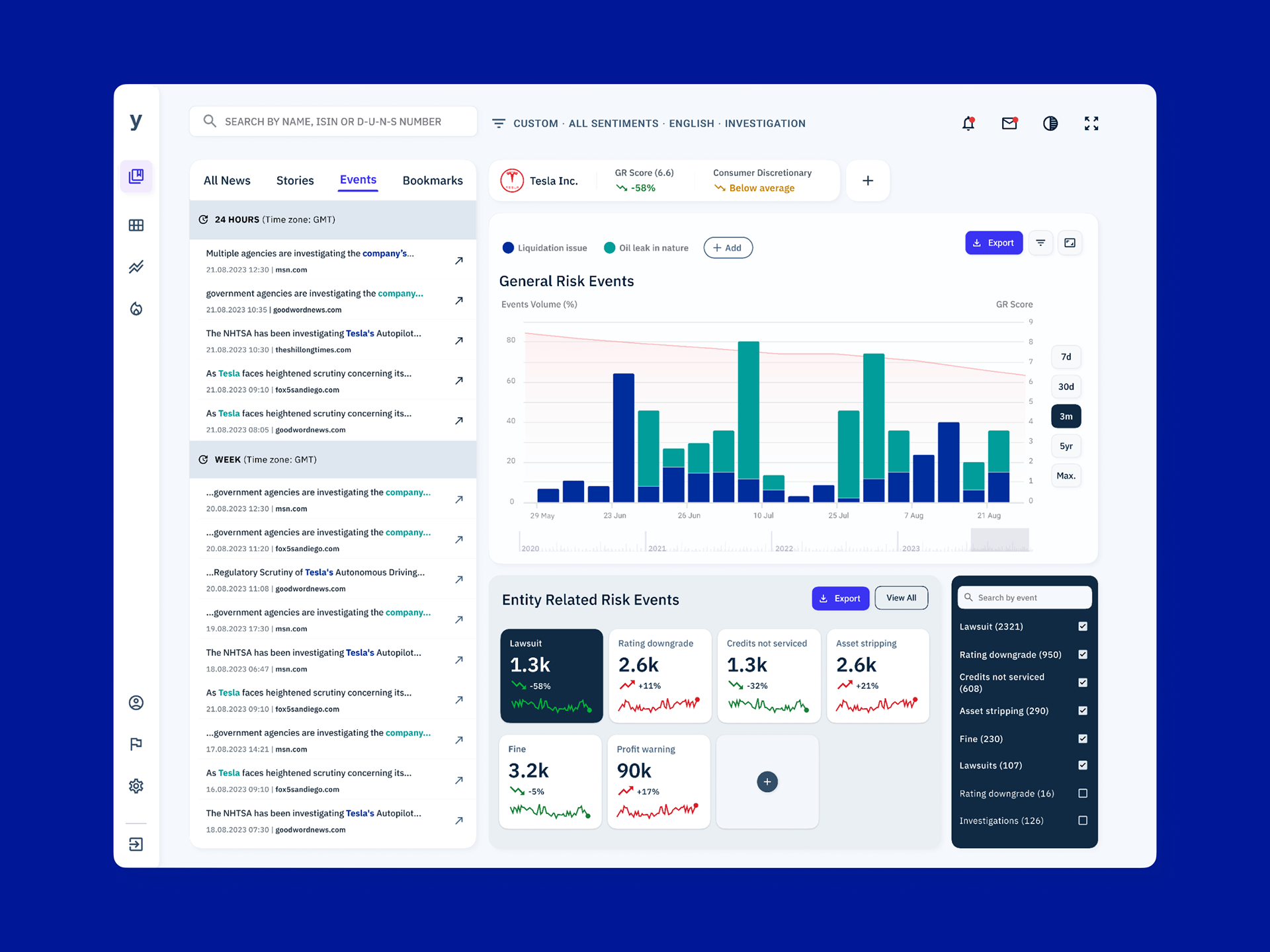
Task: Click the 24 HOURS section refresh icon
Action: click(x=204, y=219)
